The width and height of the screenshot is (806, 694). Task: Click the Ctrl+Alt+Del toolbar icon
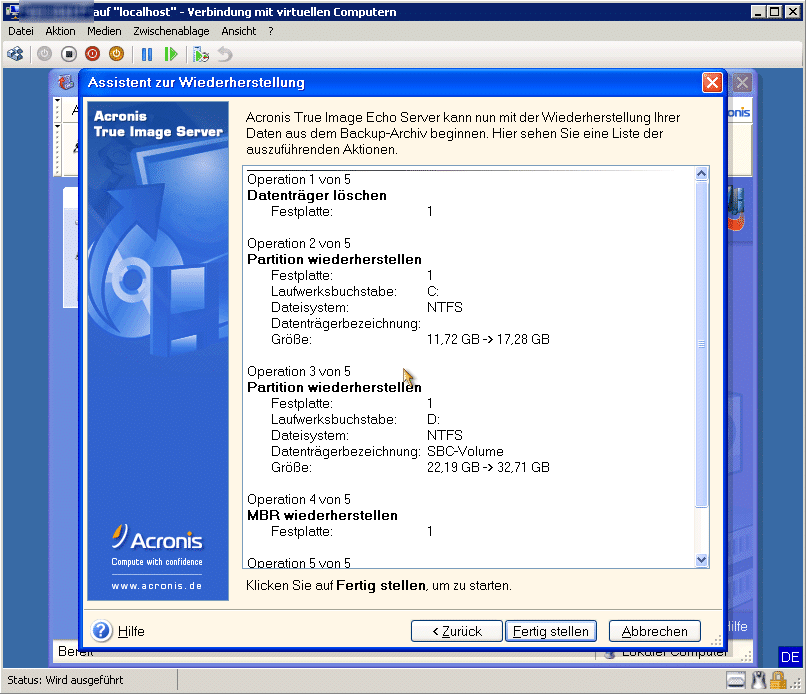tap(15, 54)
